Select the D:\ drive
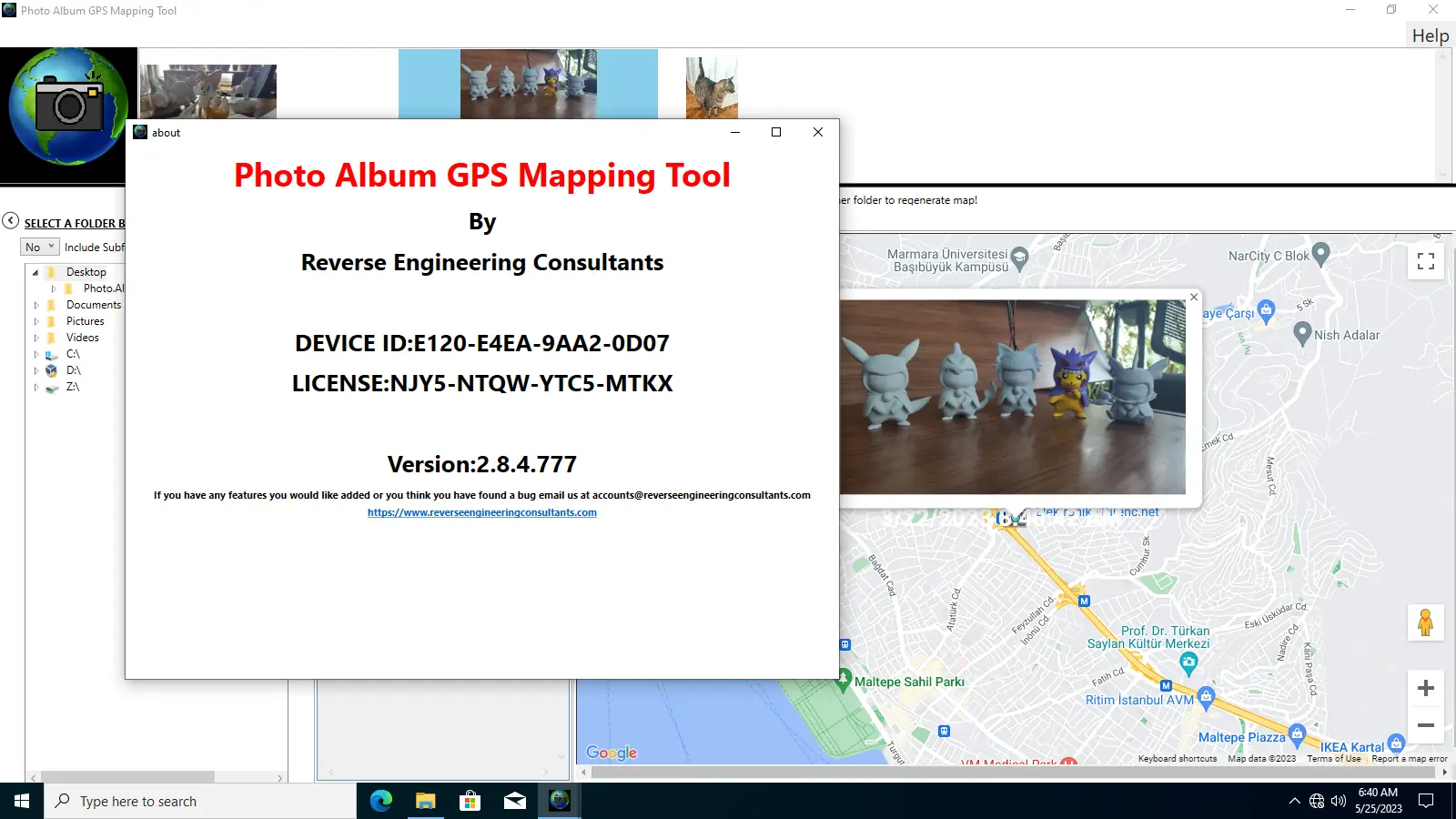 [x=74, y=370]
